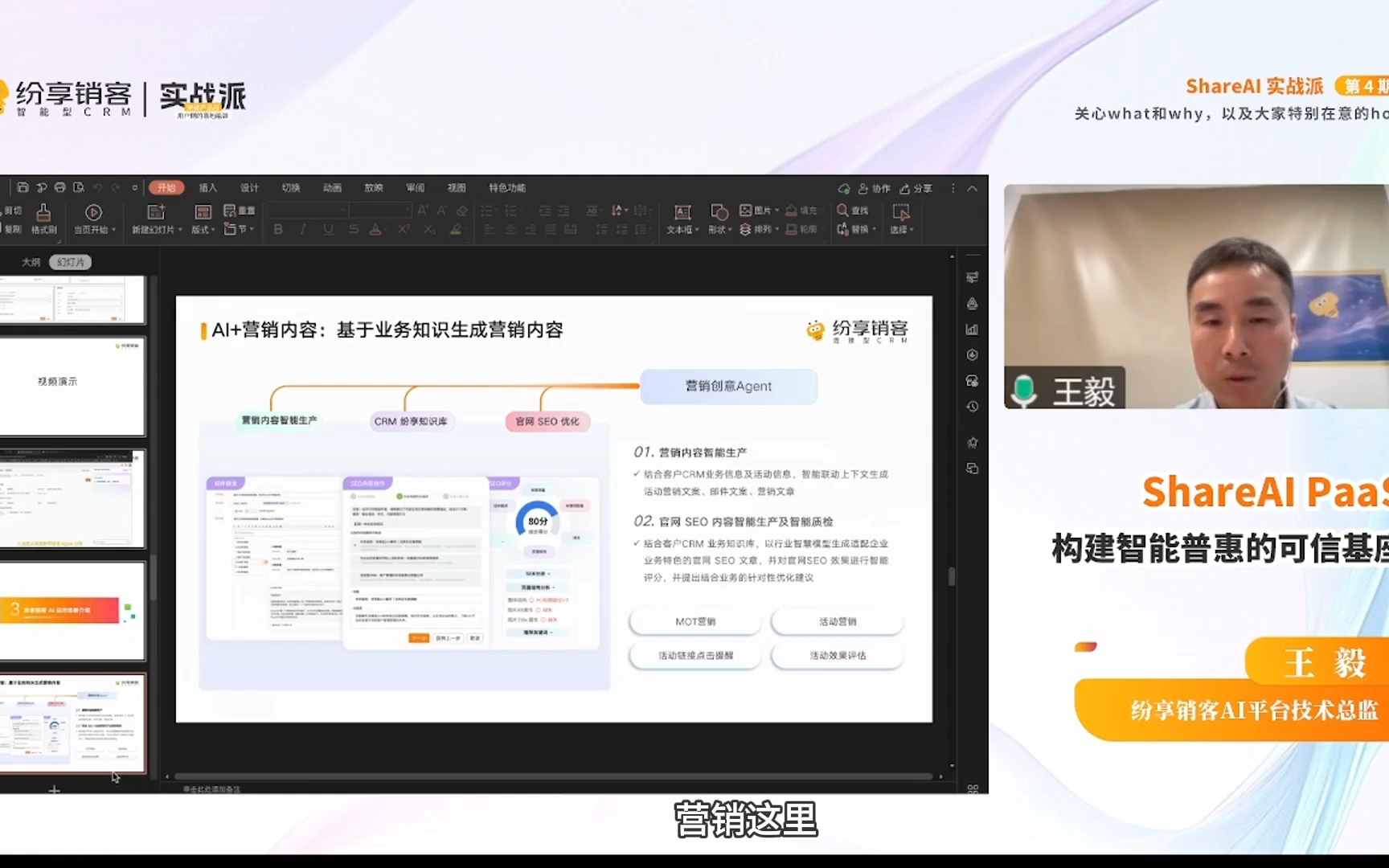Open the three-dot more options icon

(953, 188)
